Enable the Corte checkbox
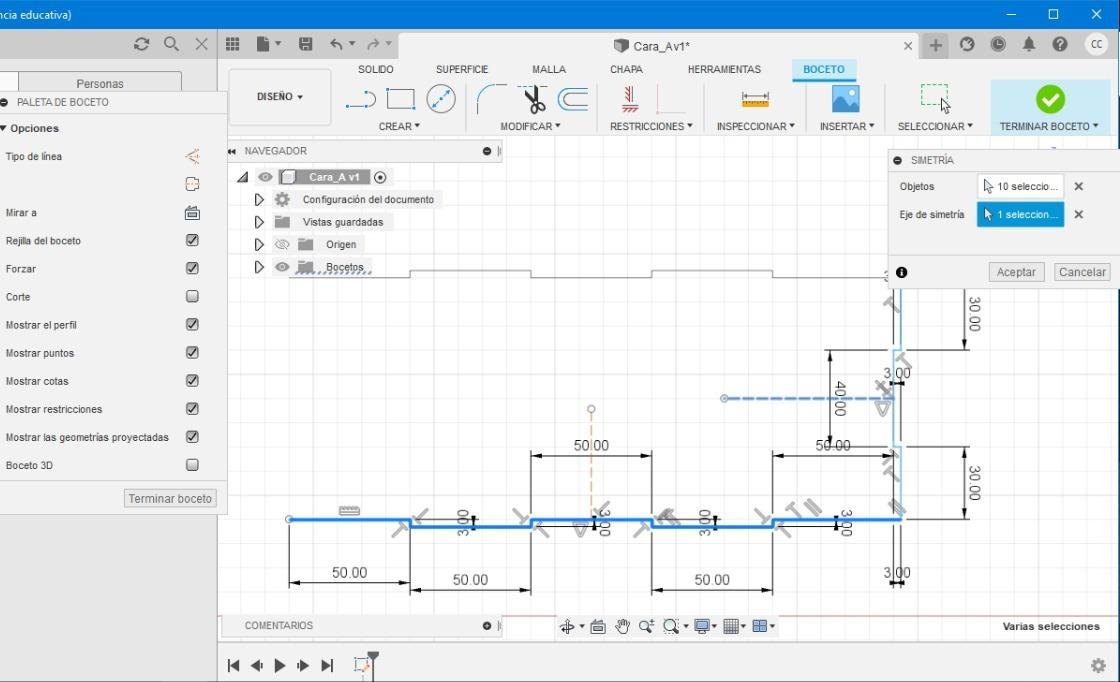 pos(192,296)
